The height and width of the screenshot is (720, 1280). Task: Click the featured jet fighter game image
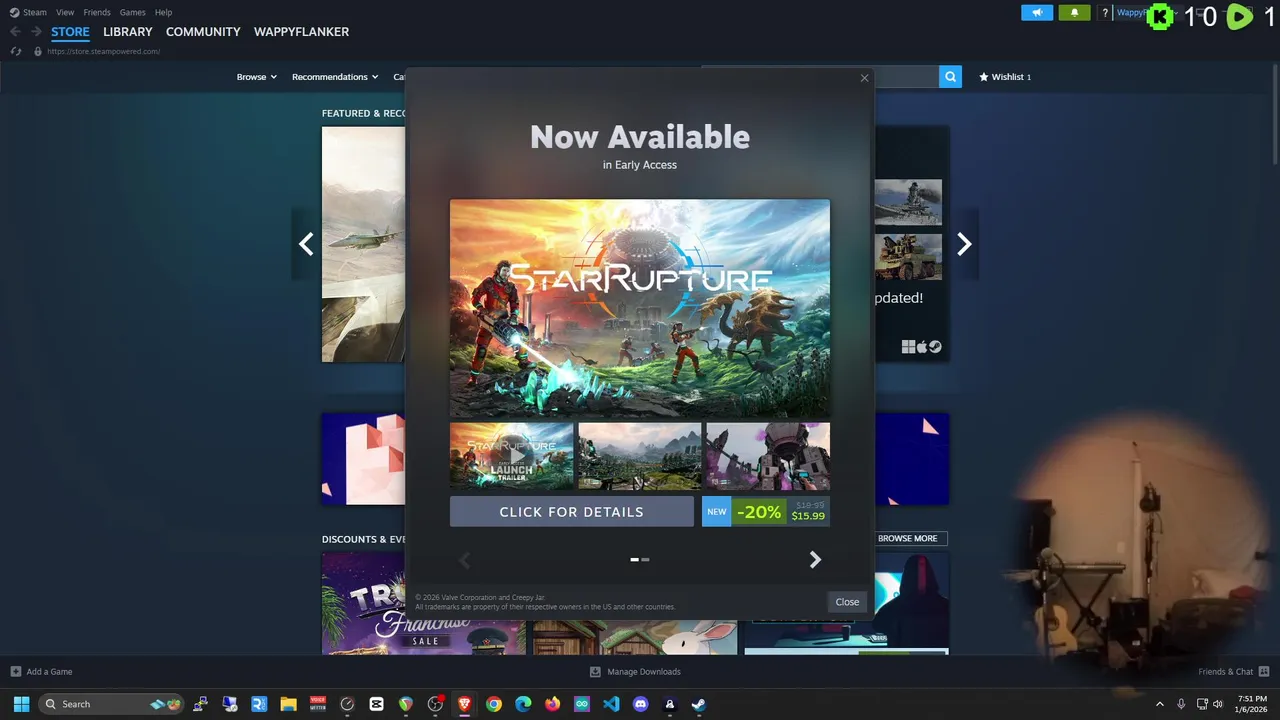pos(363,244)
